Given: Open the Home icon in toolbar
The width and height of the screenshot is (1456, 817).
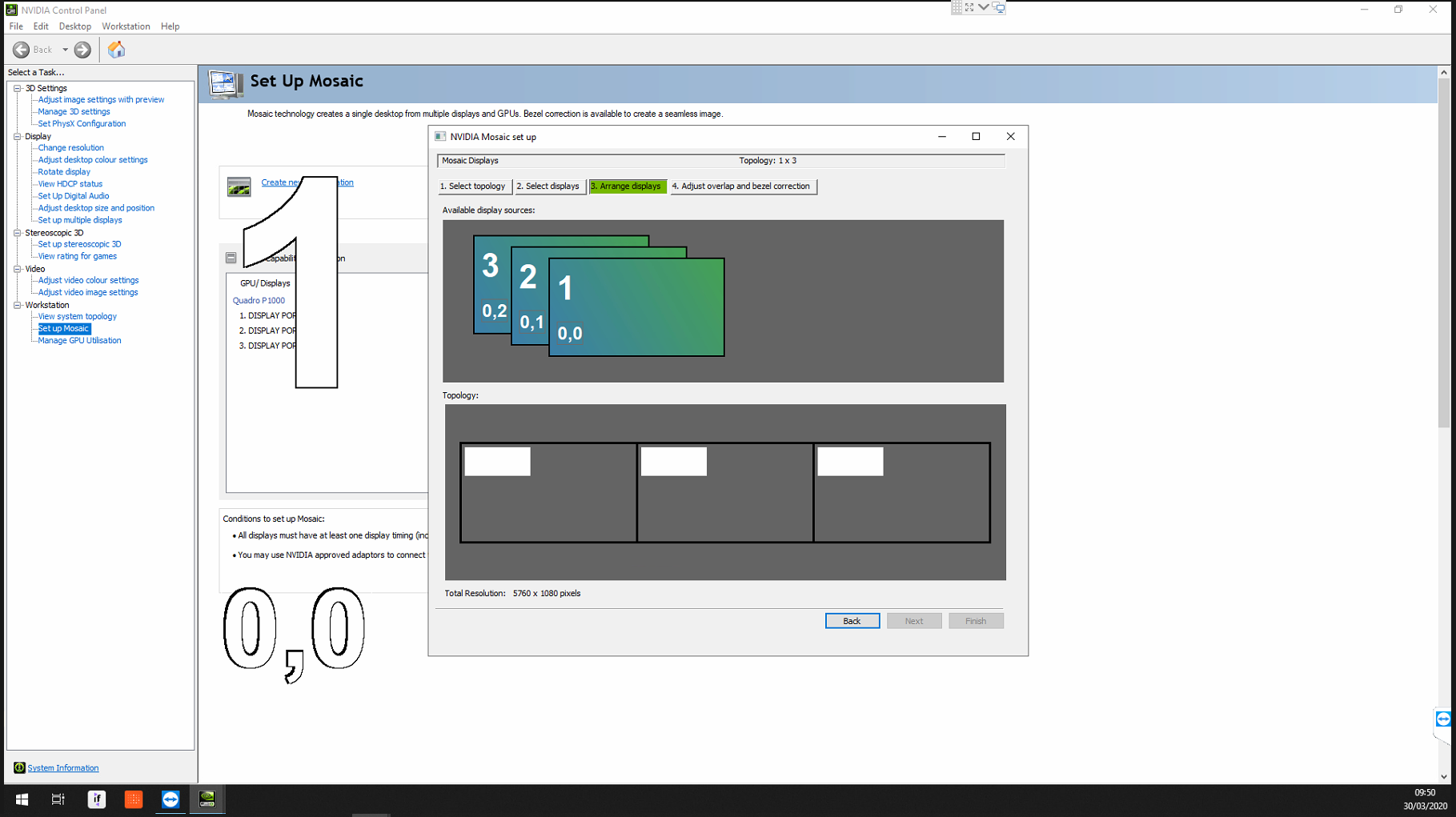Looking at the screenshot, I should point(117,50).
